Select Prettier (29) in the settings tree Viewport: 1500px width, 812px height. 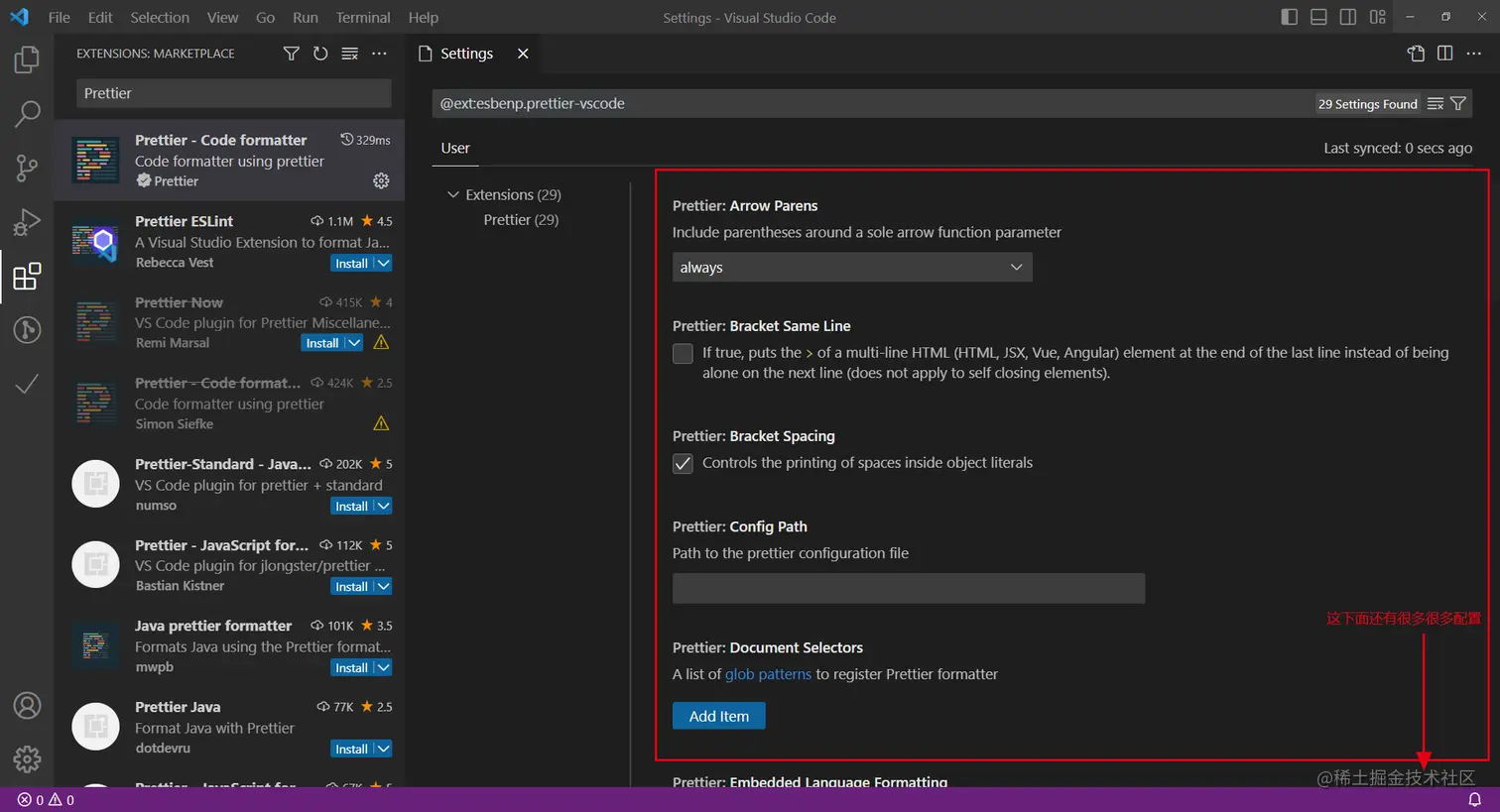click(521, 219)
